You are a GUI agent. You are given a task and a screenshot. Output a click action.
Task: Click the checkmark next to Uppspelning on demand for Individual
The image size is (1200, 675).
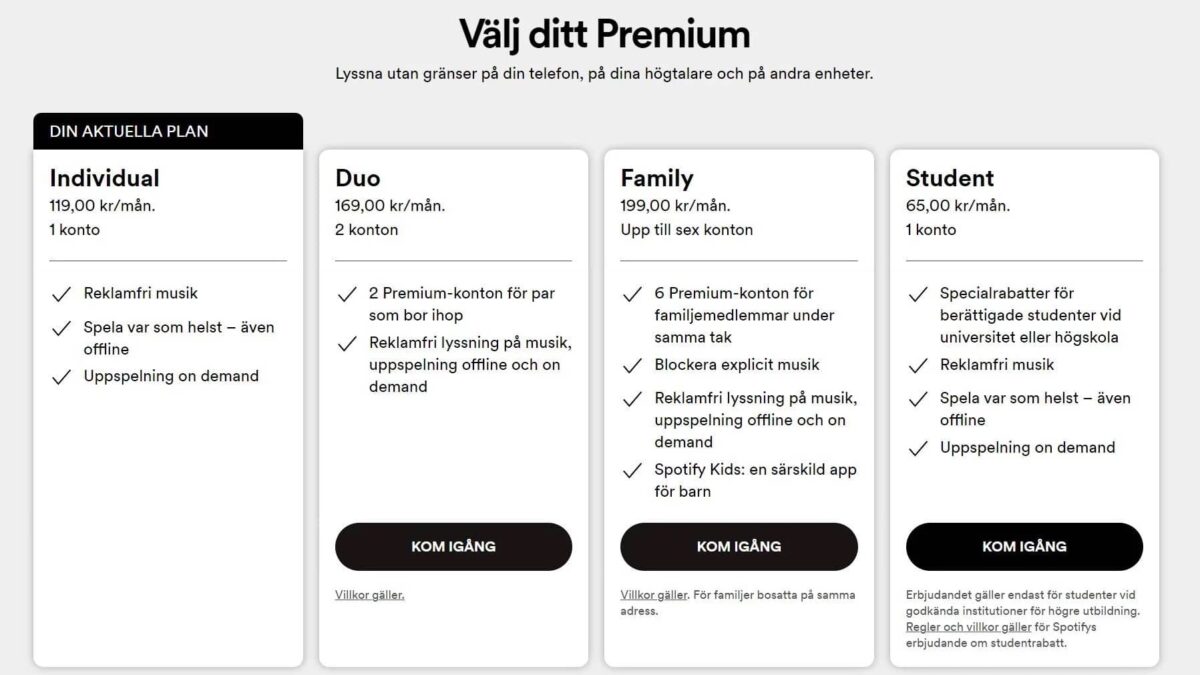point(58,376)
